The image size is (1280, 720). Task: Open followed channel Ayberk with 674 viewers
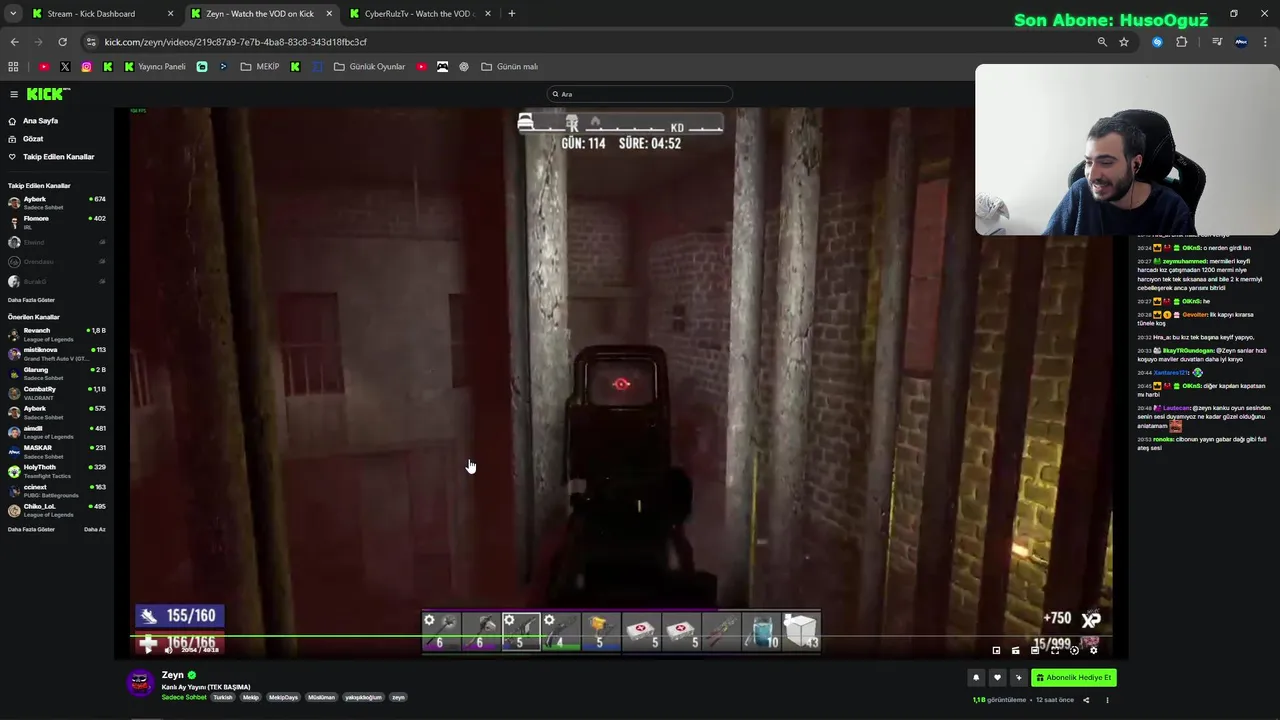click(57, 202)
